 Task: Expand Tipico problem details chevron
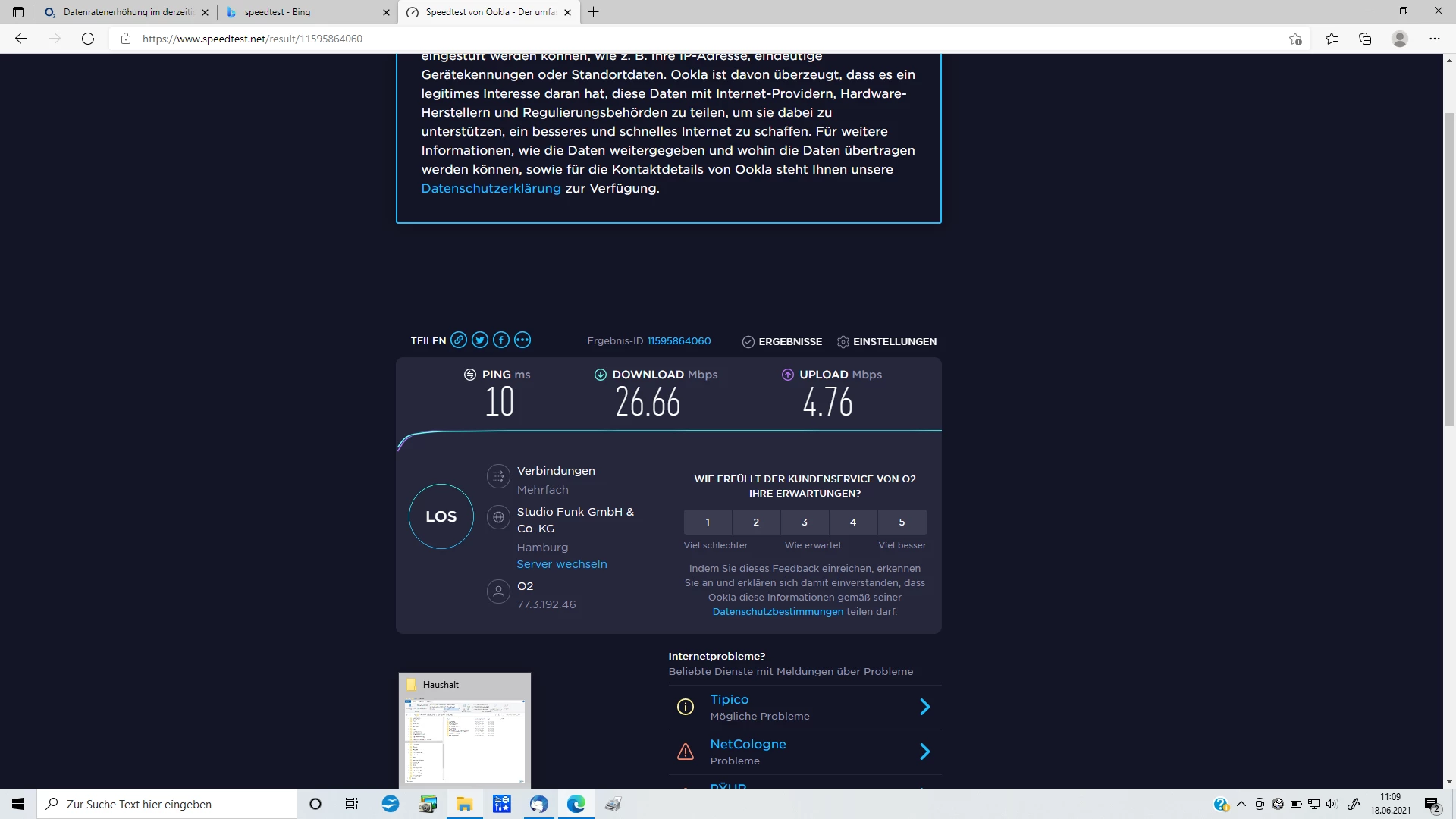924,707
